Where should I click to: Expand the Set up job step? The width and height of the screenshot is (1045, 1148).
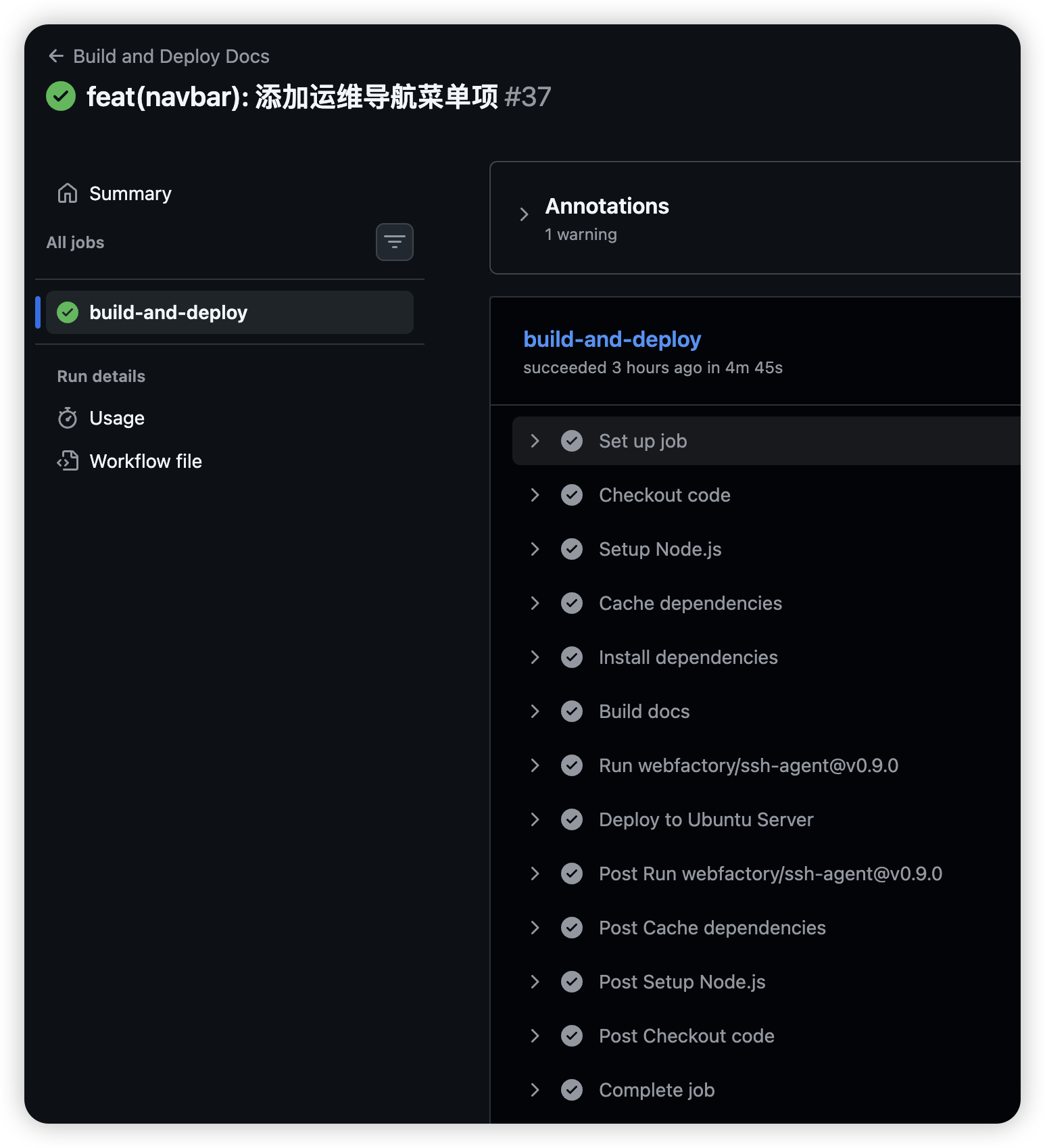pos(535,441)
